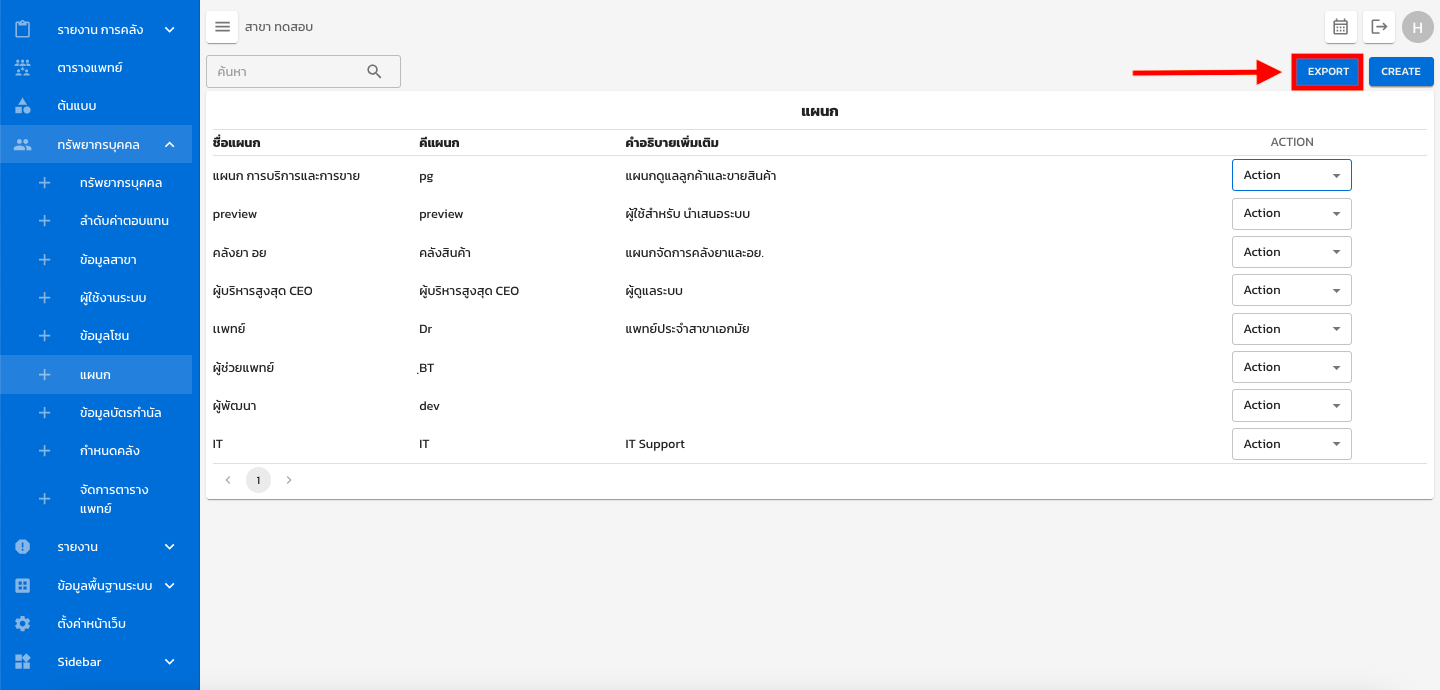The image size is (1440, 690).
Task: Click the gear icon beside ตั้งค่าหน้าเว็บ
Action: pos(23,624)
